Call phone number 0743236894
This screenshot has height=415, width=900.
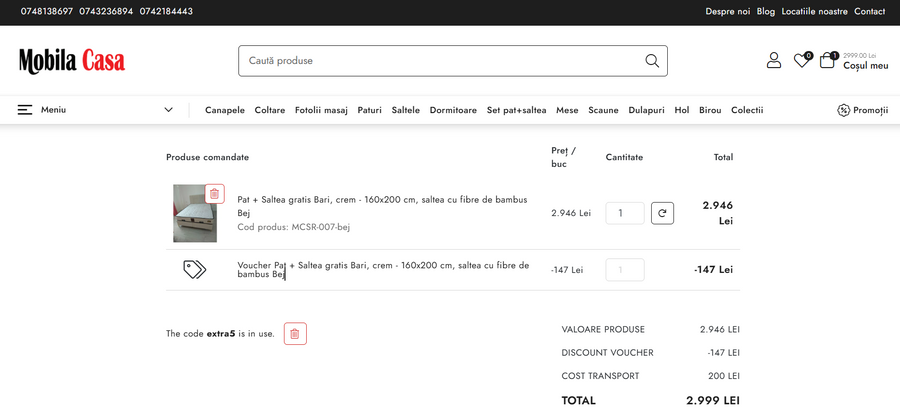pos(106,11)
